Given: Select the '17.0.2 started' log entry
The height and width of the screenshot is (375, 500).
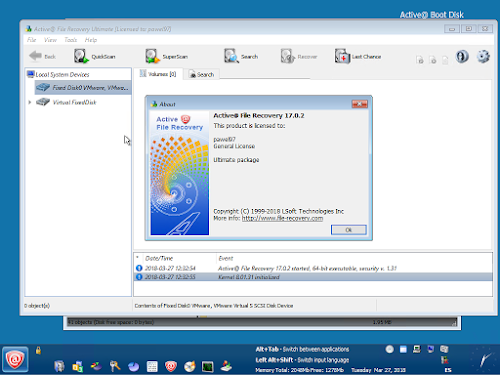Looking at the screenshot, I should tap(313, 268).
